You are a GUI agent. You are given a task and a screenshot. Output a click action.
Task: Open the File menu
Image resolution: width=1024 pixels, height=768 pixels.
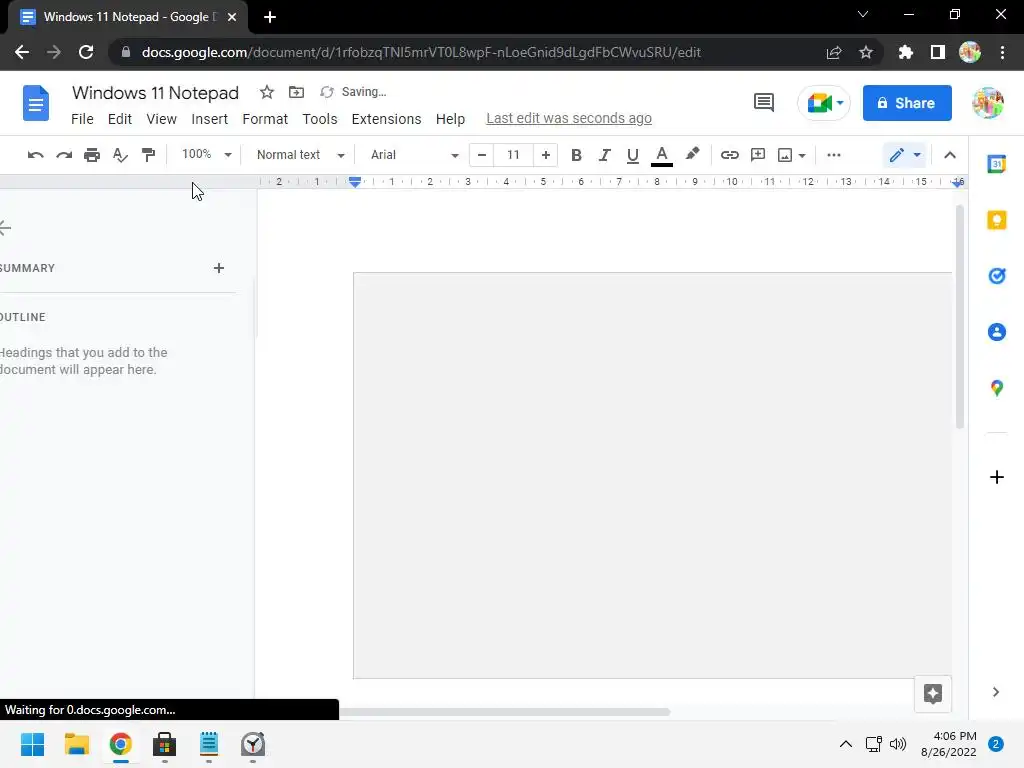pos(82,119)
